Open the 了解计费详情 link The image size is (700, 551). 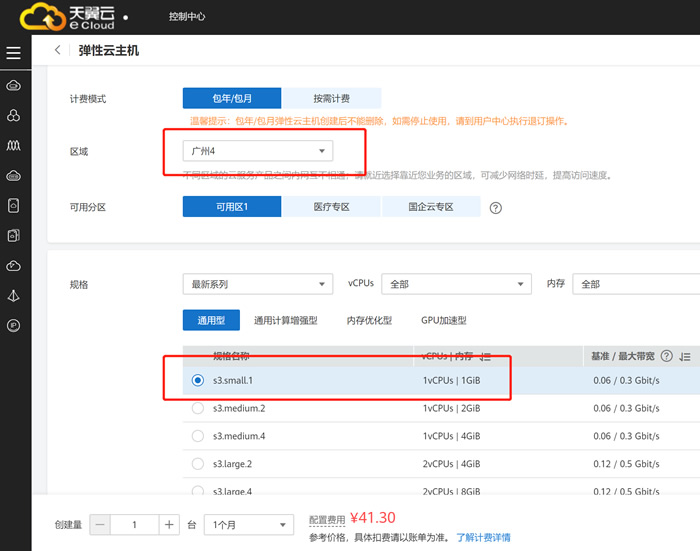click(483, 537)
